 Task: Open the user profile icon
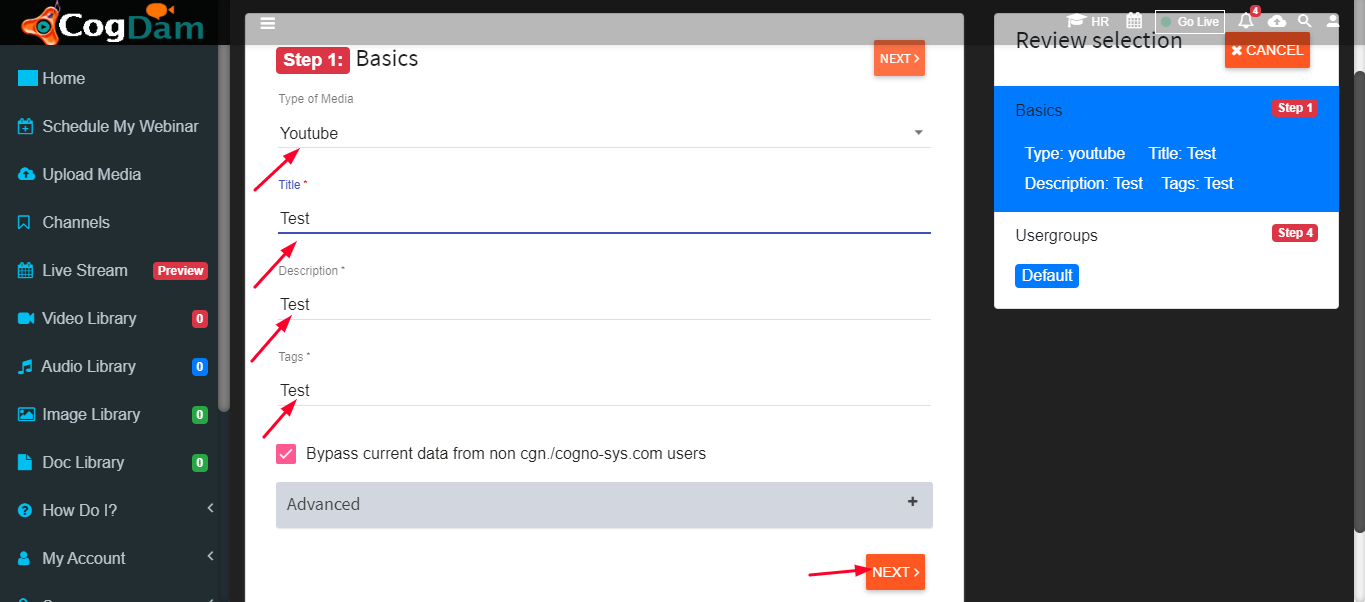1333,21
